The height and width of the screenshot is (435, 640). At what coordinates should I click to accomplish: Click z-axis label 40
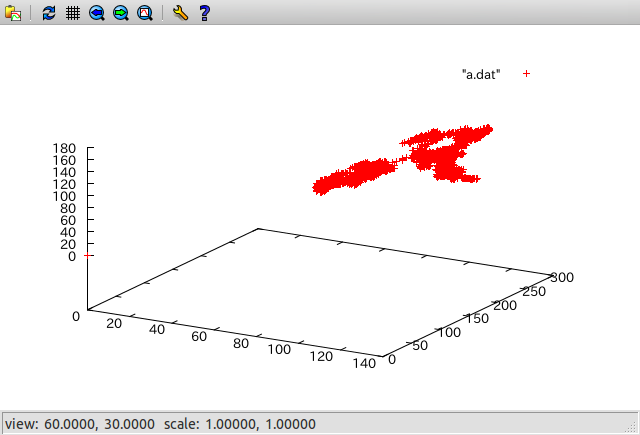coord(68,232)
